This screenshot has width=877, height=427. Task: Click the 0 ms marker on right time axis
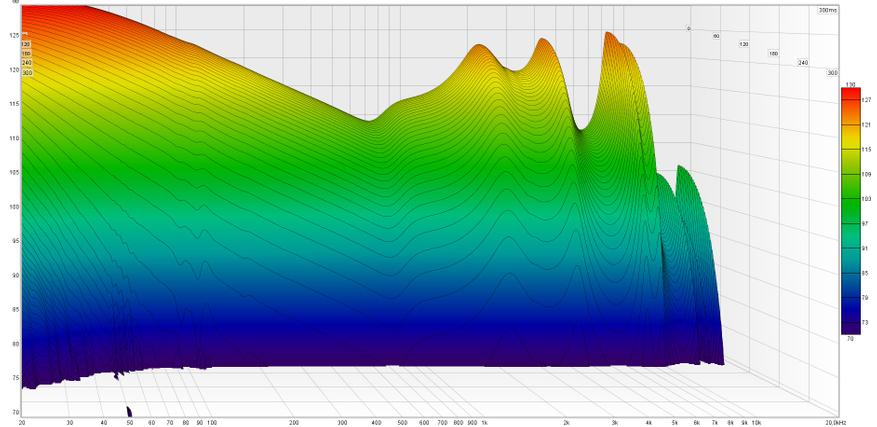(x=688, y=28)
